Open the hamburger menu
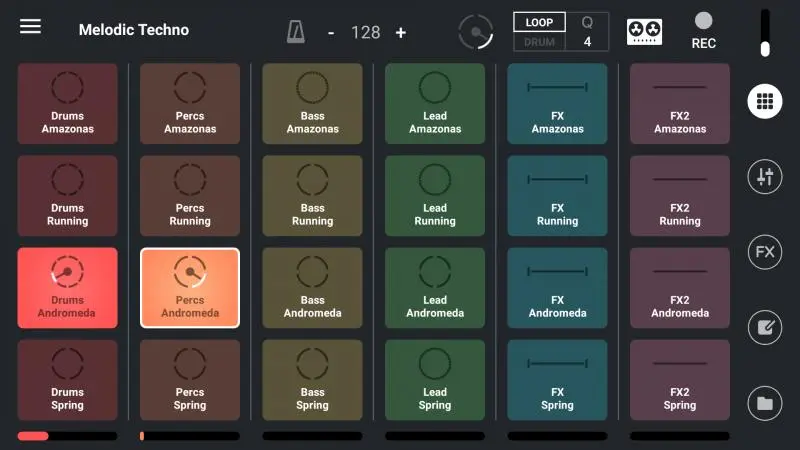Screen dimensions: 800x450 [x=31, y=27]
